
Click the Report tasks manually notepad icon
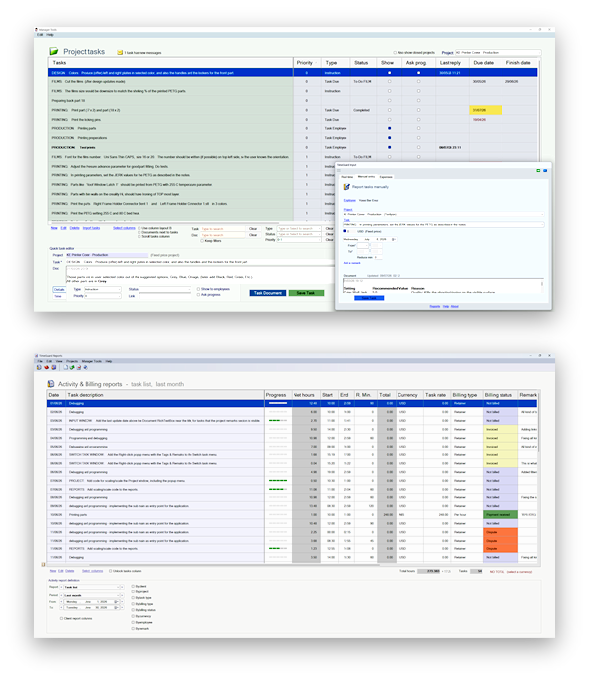tap(346, 187)
